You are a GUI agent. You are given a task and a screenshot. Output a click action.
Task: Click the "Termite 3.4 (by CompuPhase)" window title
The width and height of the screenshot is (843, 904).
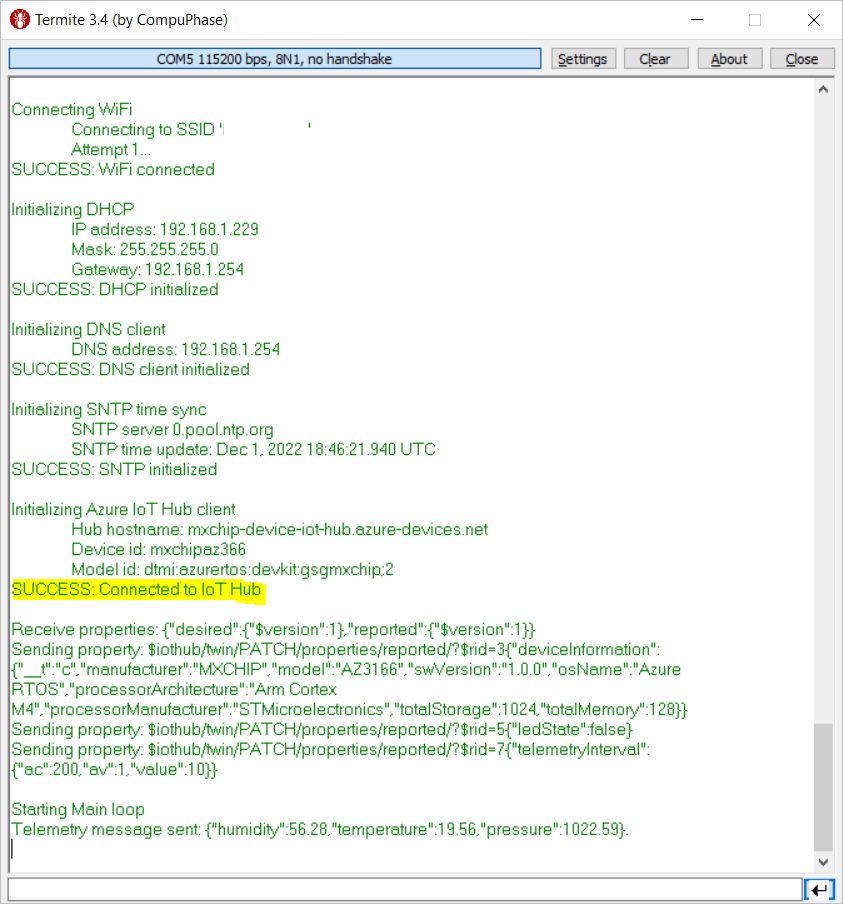[131, 20]
